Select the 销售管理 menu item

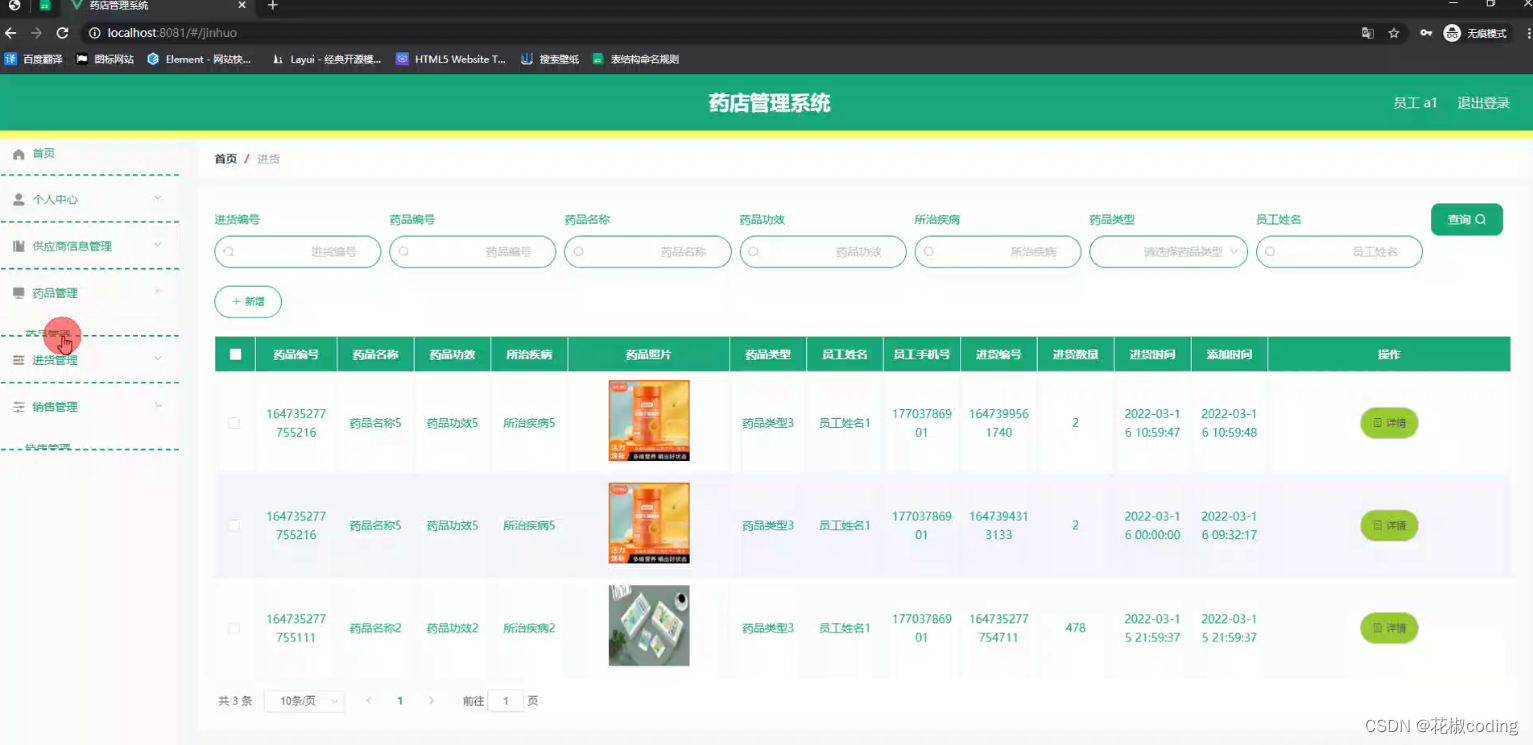pos(89,407)
